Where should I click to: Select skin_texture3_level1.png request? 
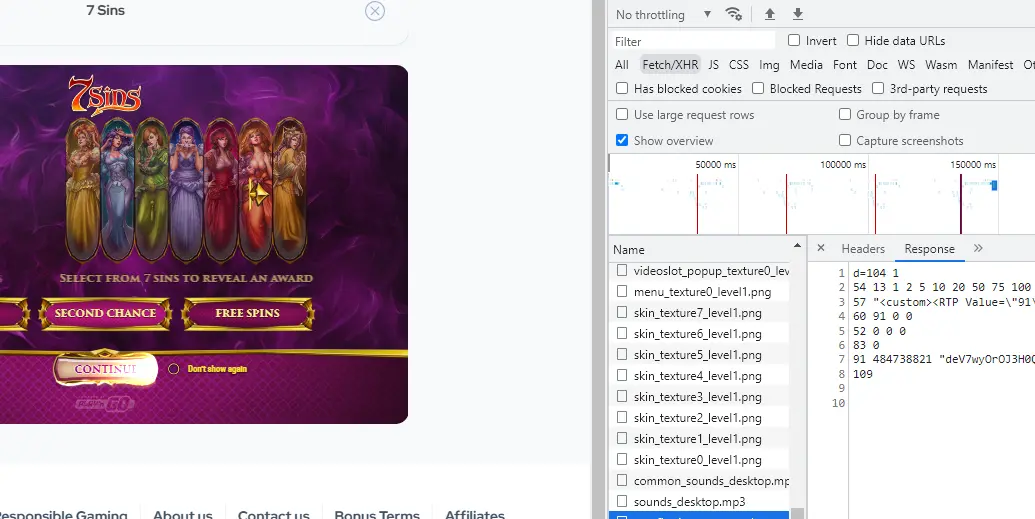(x=700, y=397)
